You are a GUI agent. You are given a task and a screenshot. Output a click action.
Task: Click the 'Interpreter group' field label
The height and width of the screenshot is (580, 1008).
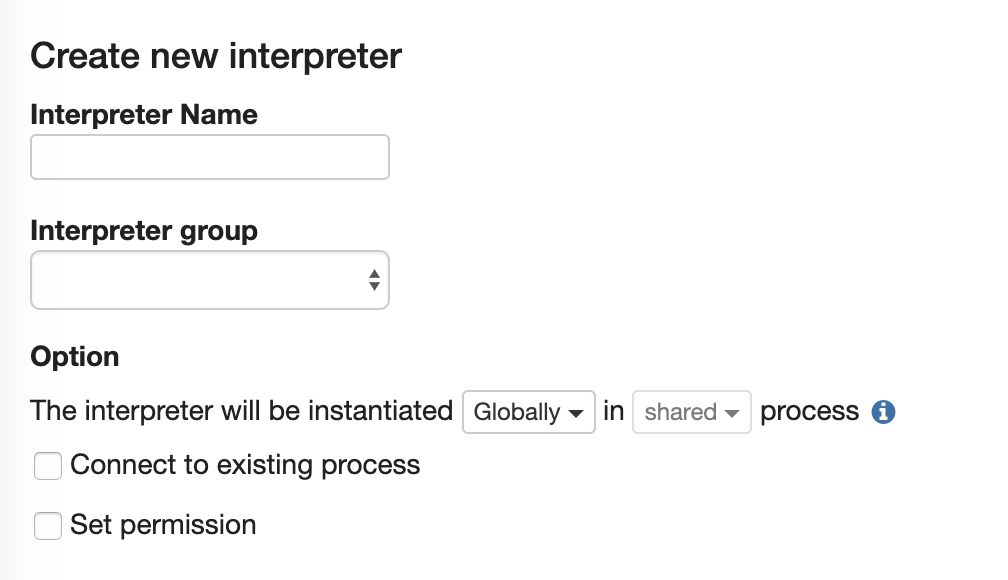144,231
